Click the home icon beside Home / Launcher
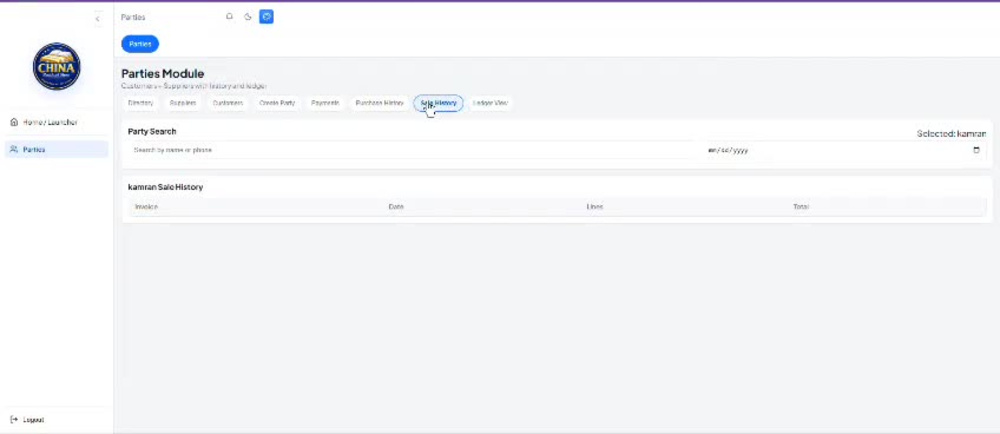Screen dimensions: 1000x434 (14, 122)
